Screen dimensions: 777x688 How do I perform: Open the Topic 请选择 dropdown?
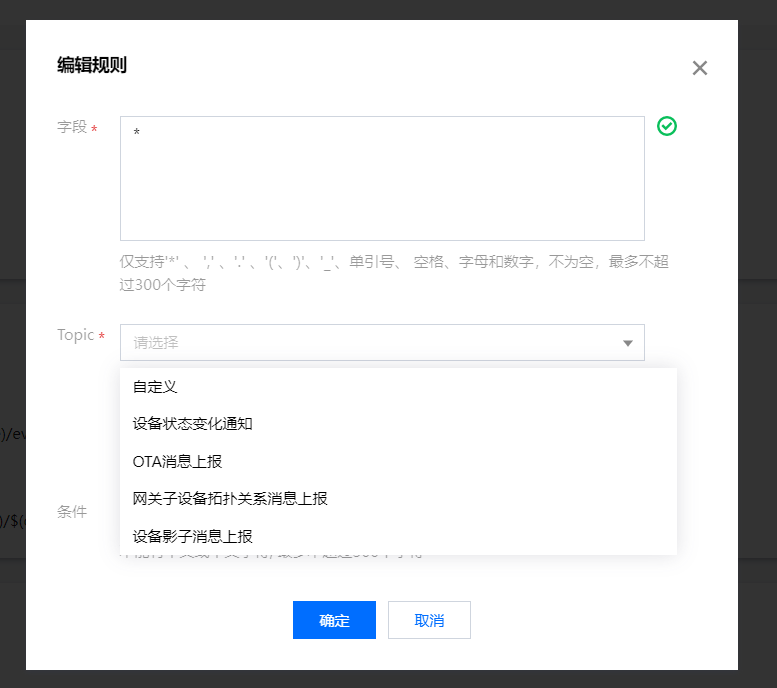pyautogui.click(x=382, y=343)
